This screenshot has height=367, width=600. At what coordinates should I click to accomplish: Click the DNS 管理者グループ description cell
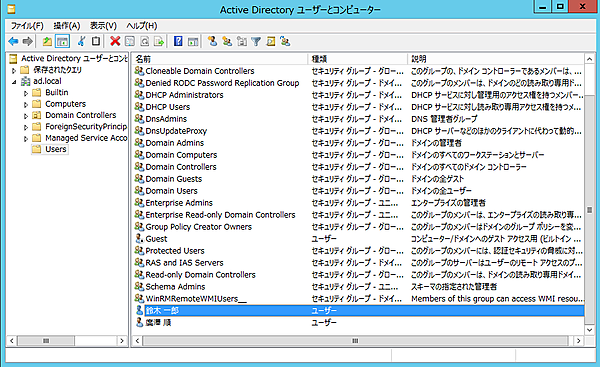[x=444, y=119]
